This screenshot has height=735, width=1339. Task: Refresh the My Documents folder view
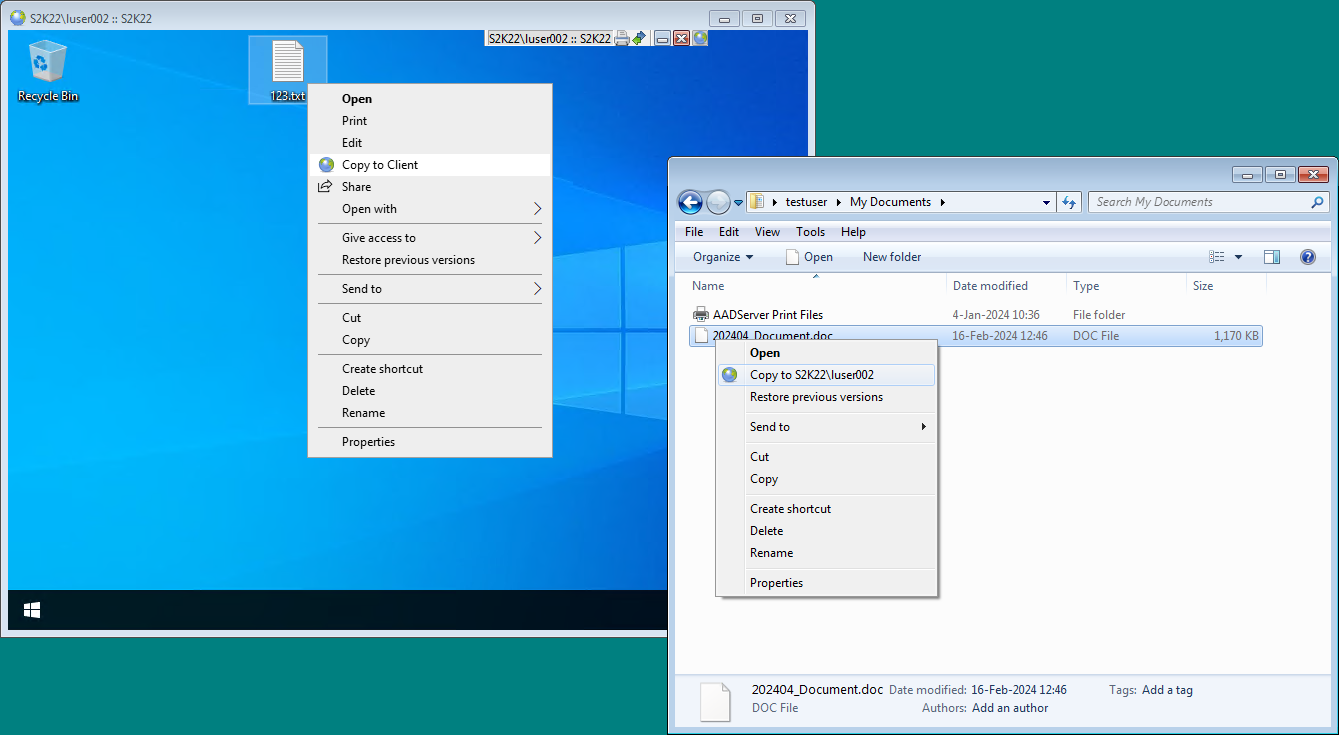click(1069, 202)
